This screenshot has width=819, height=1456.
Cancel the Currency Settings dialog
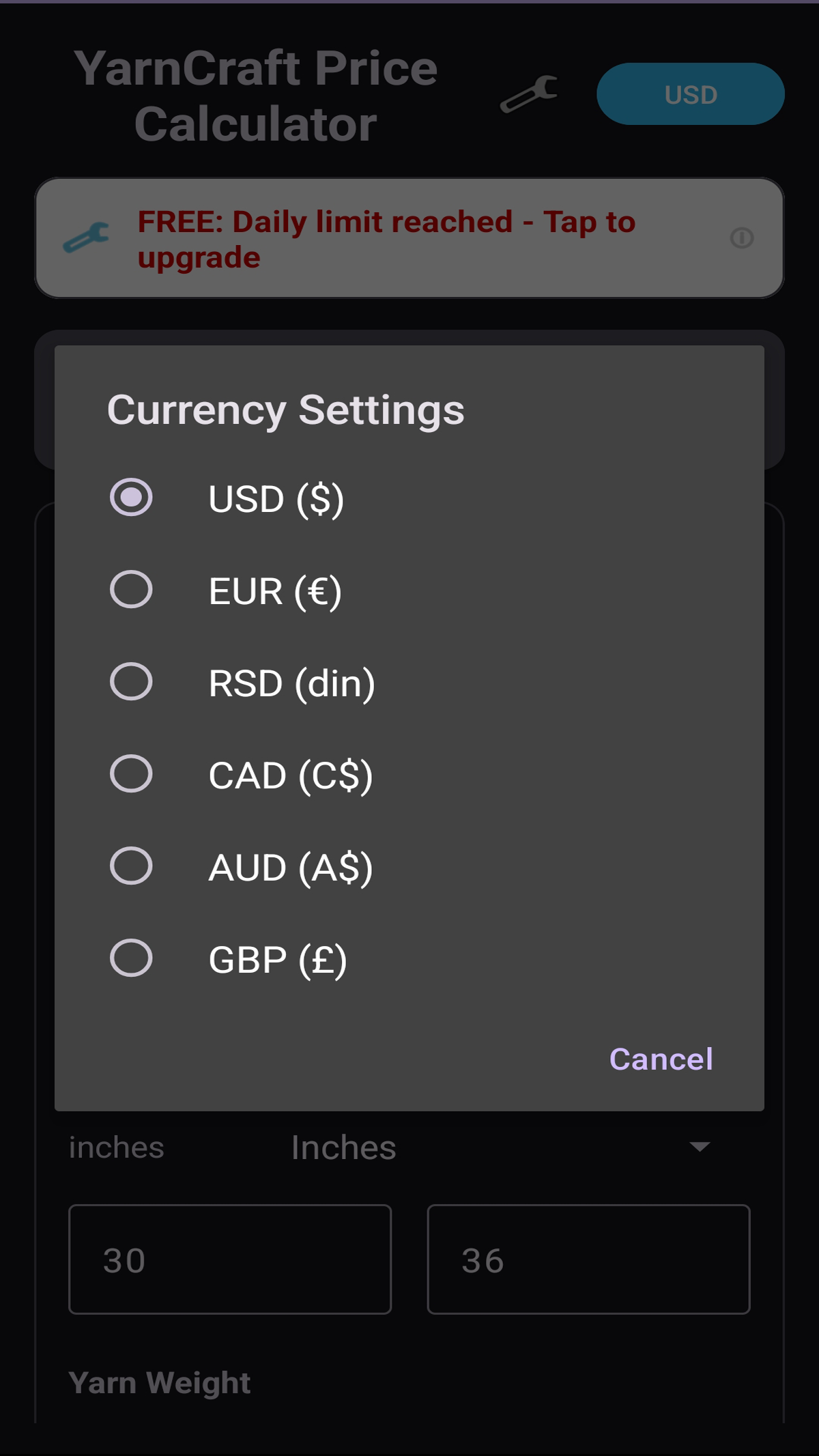click(661, 1059)
